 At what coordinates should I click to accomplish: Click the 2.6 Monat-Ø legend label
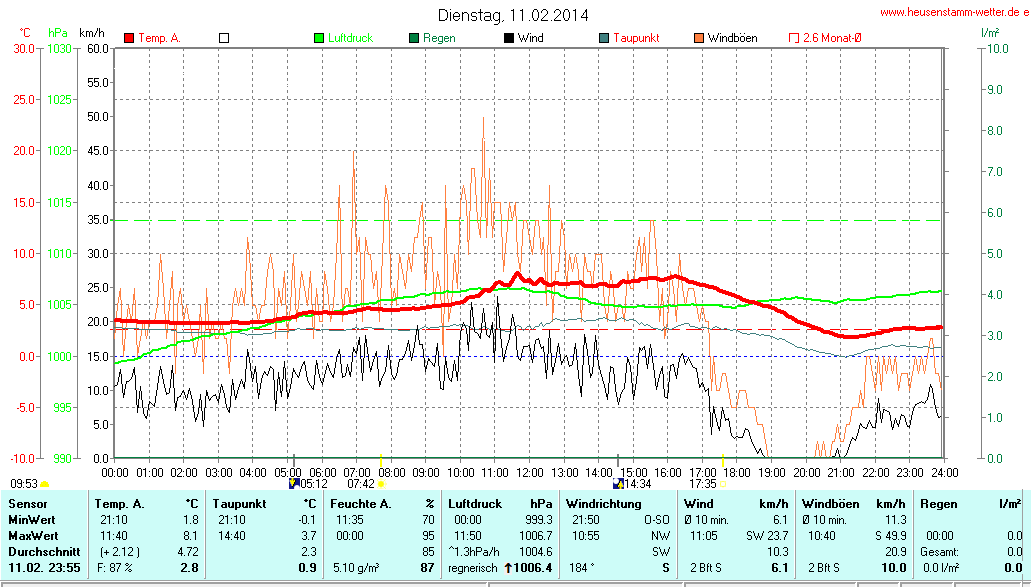coord(832,38)
